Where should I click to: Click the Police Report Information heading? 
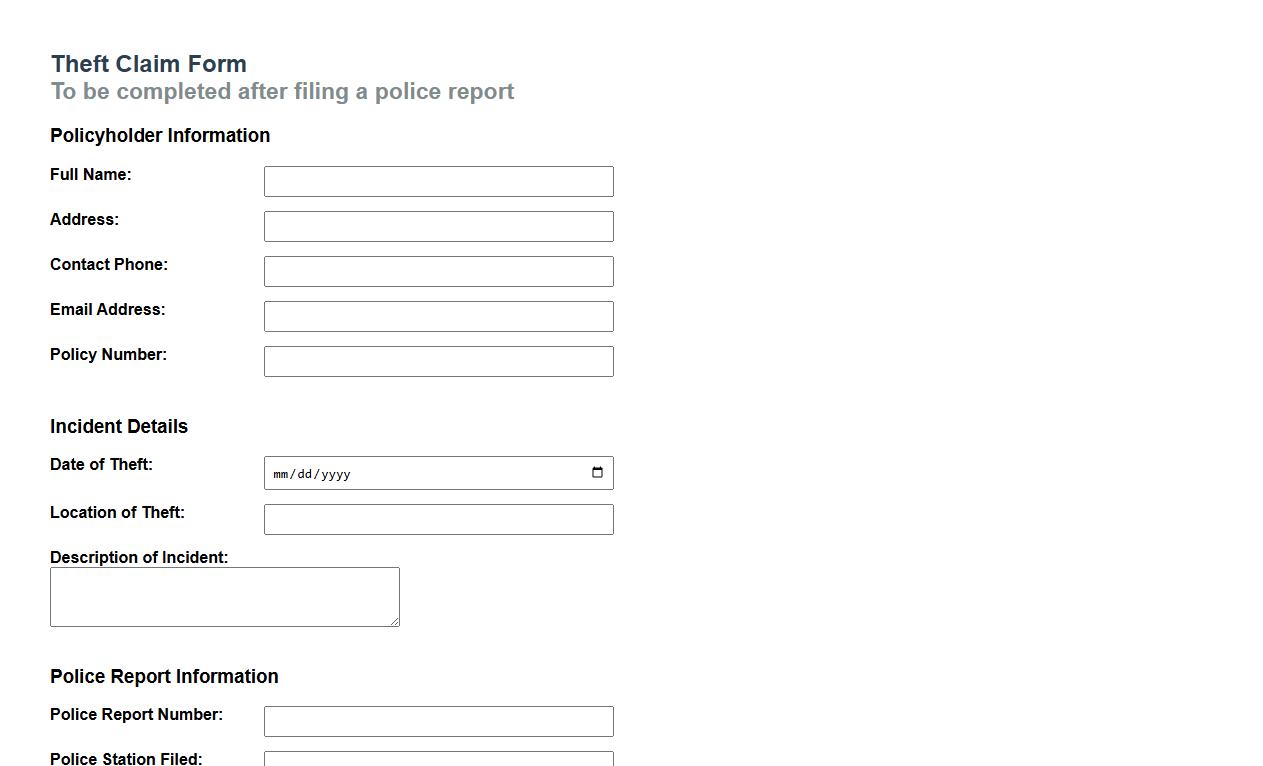coord(164,676)
